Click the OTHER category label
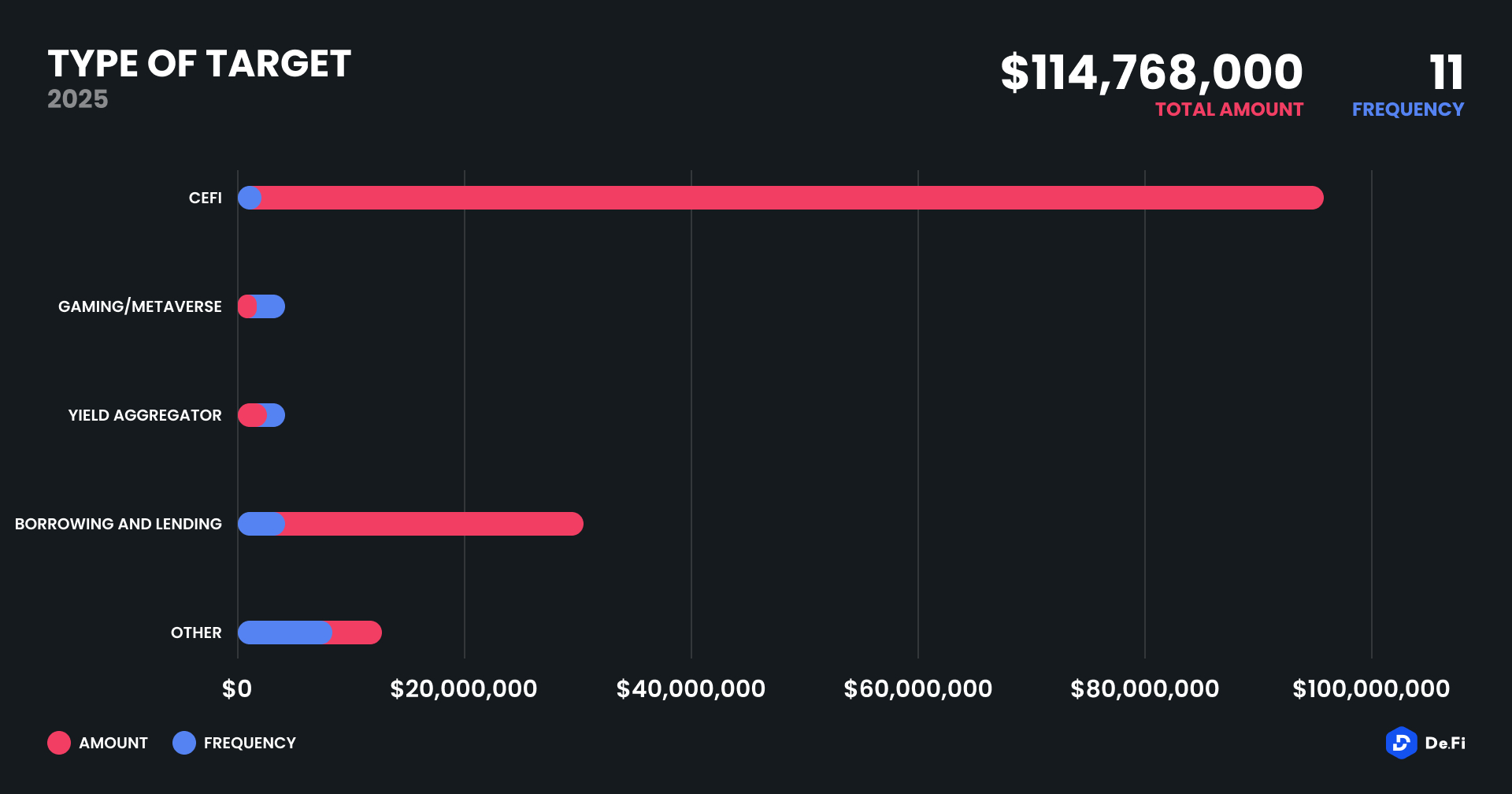1512x794 pixels. (x=196, y=633)
